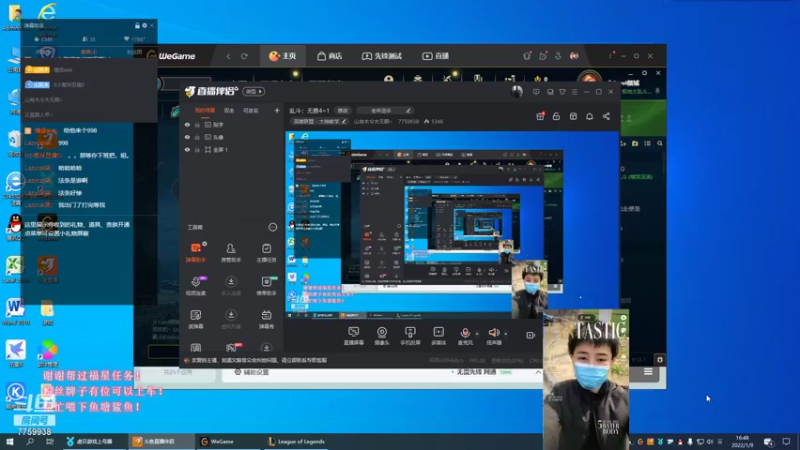Edit the 英雄联盟 category tag
The image size is (800, 450).
tap(319, 121)
